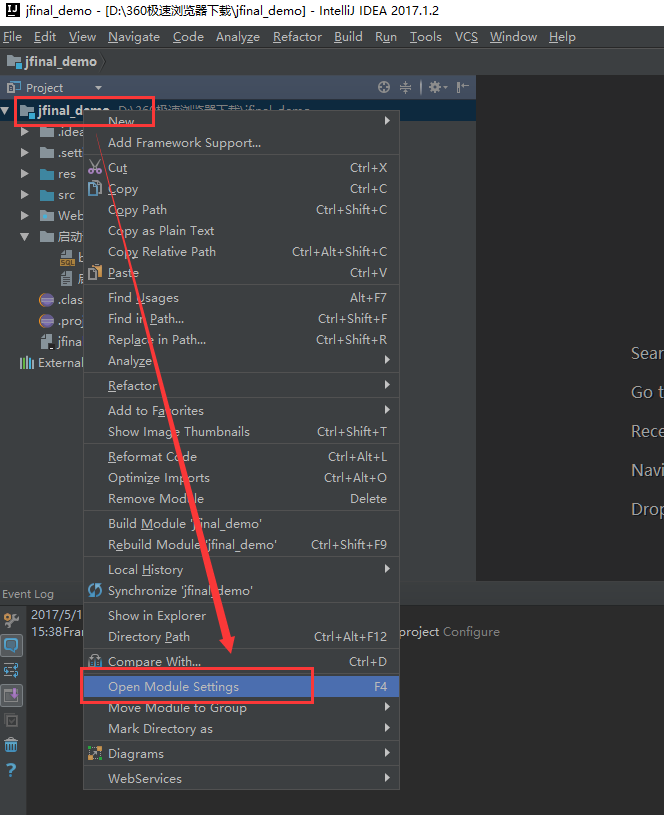Click the mark all as read icon
The width and height of the screenshot is (664, 815).
pos(11,720)
